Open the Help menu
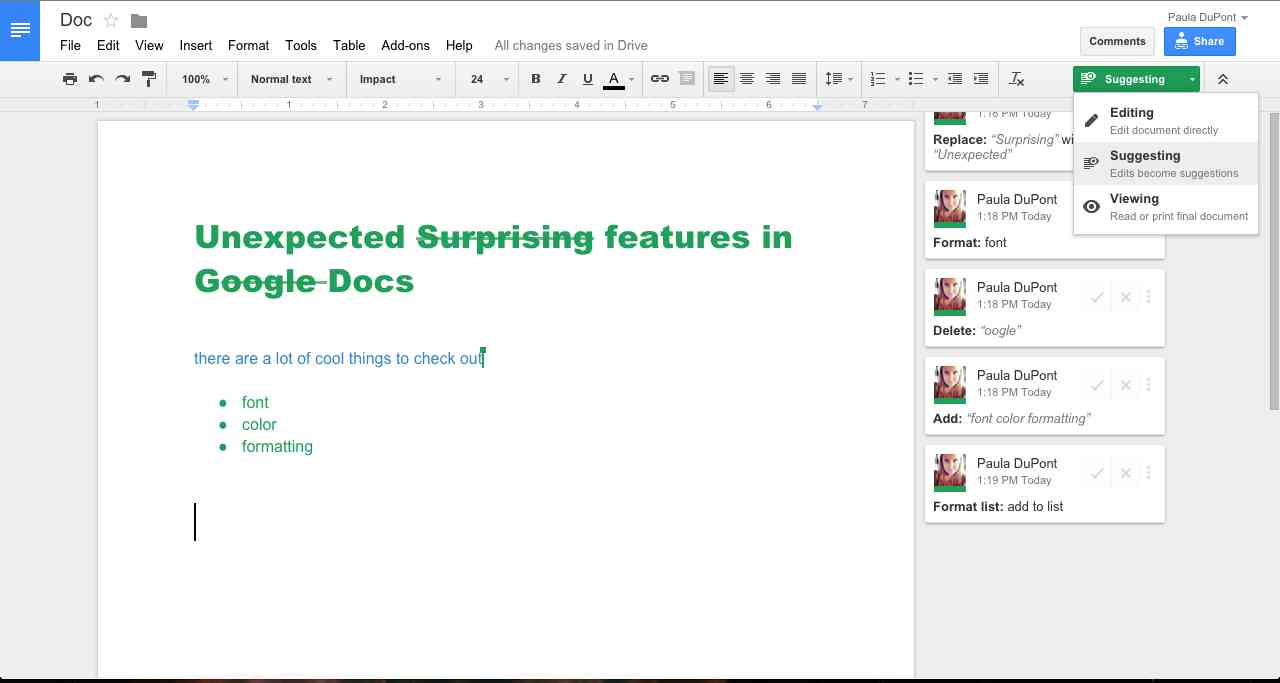This screenshot has width=1280, height=683. [459, 45]
